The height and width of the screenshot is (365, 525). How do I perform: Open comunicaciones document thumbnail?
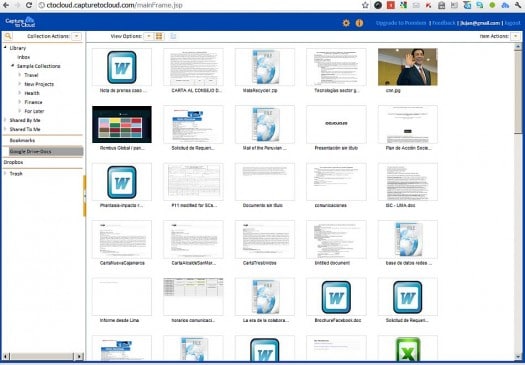coord(336,182)
